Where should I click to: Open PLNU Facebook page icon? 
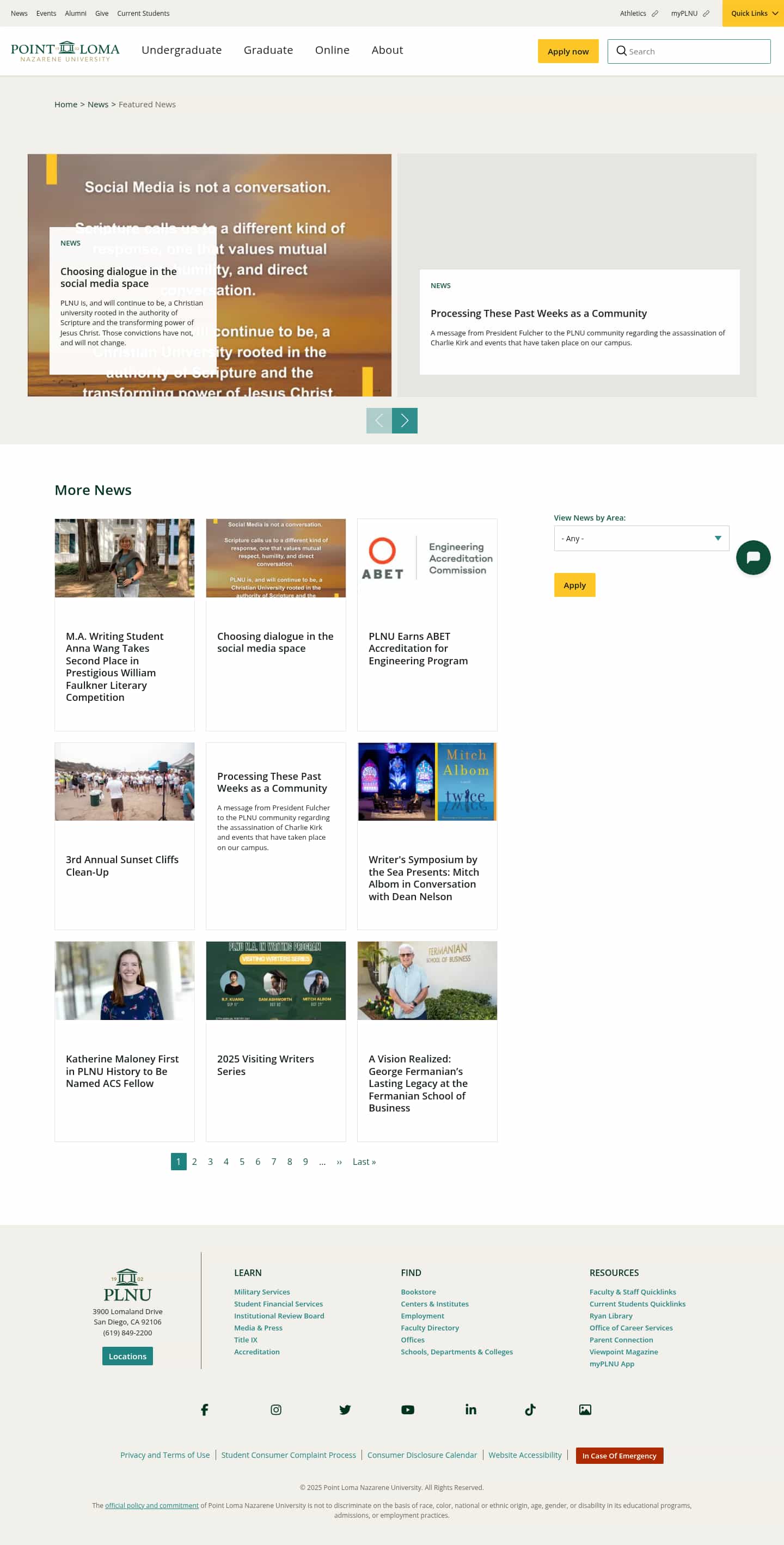[204, 1409]
